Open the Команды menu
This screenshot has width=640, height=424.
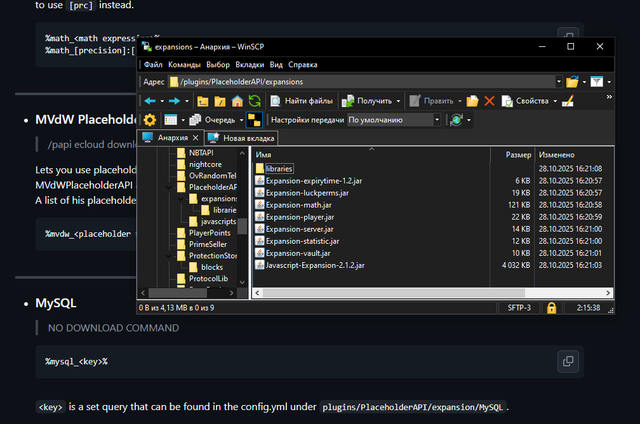point(184,64)
